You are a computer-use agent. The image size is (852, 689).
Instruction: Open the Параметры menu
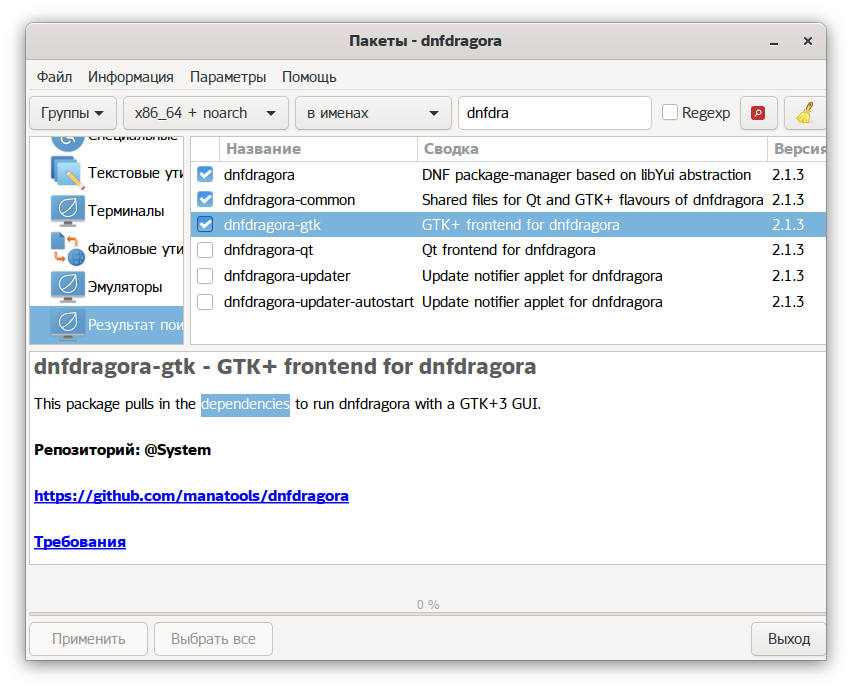pyautogui.click(x=228, y=77)
